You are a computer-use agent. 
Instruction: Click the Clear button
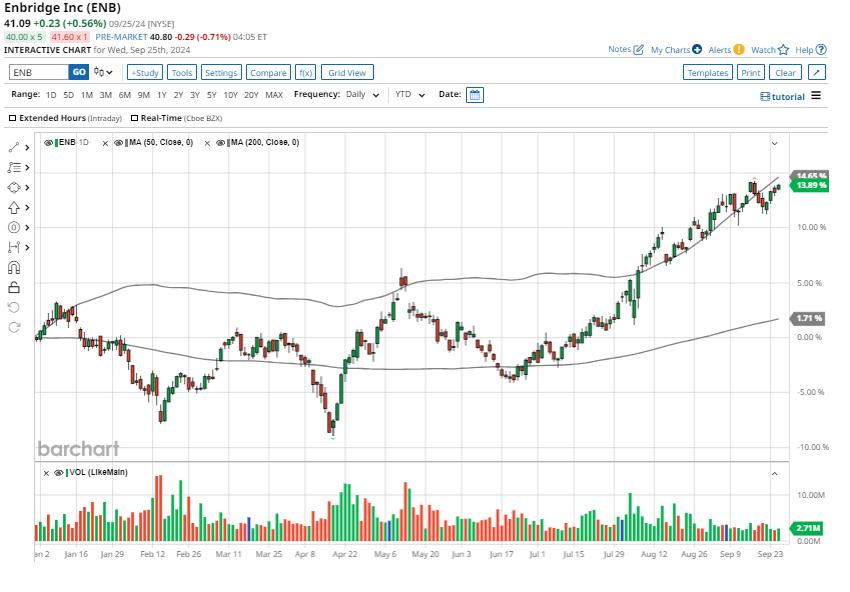pyautogui.click(x=785, y=73)
